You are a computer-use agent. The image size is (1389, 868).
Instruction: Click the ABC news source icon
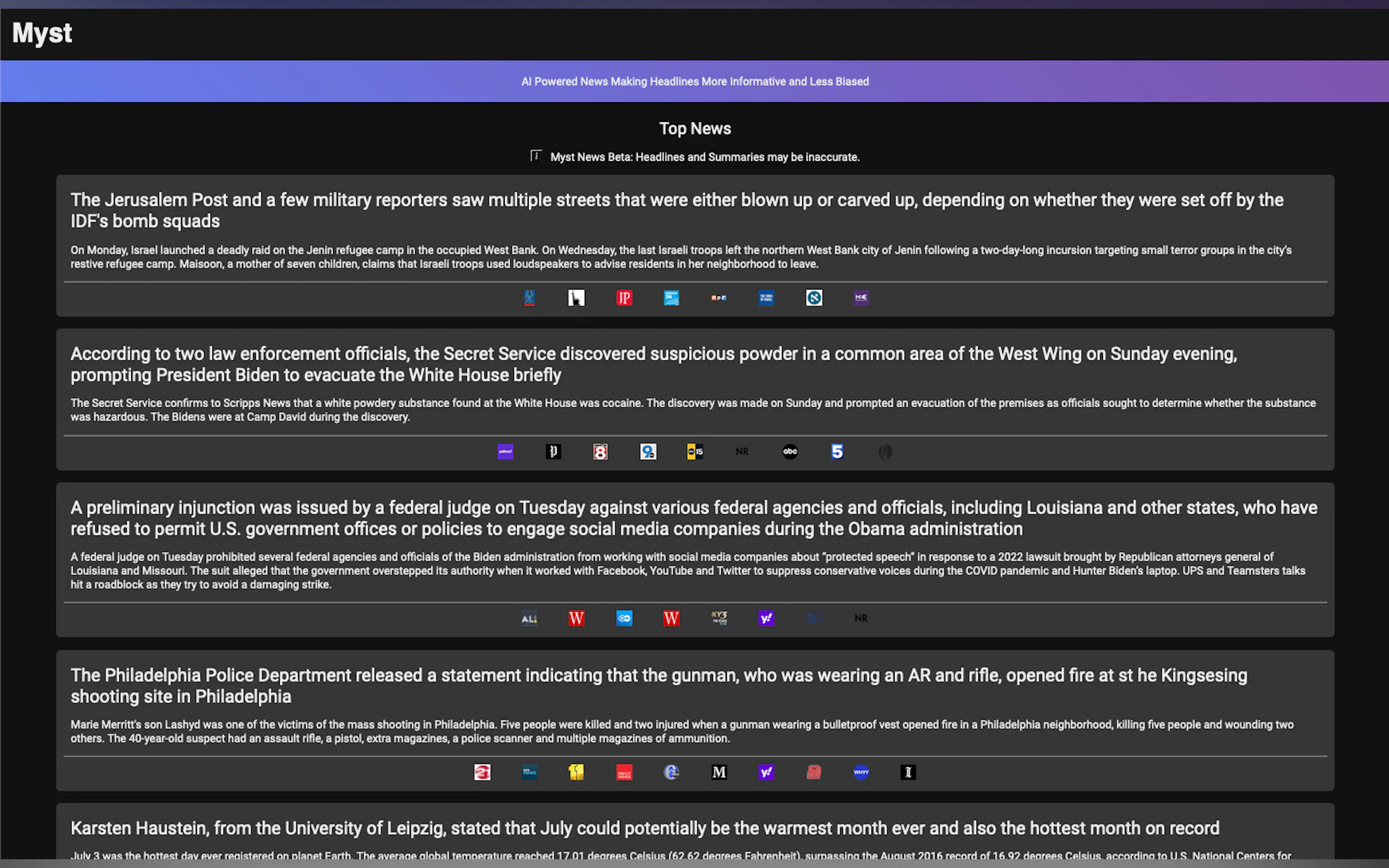pyautogui.click(x=790, y=451)
